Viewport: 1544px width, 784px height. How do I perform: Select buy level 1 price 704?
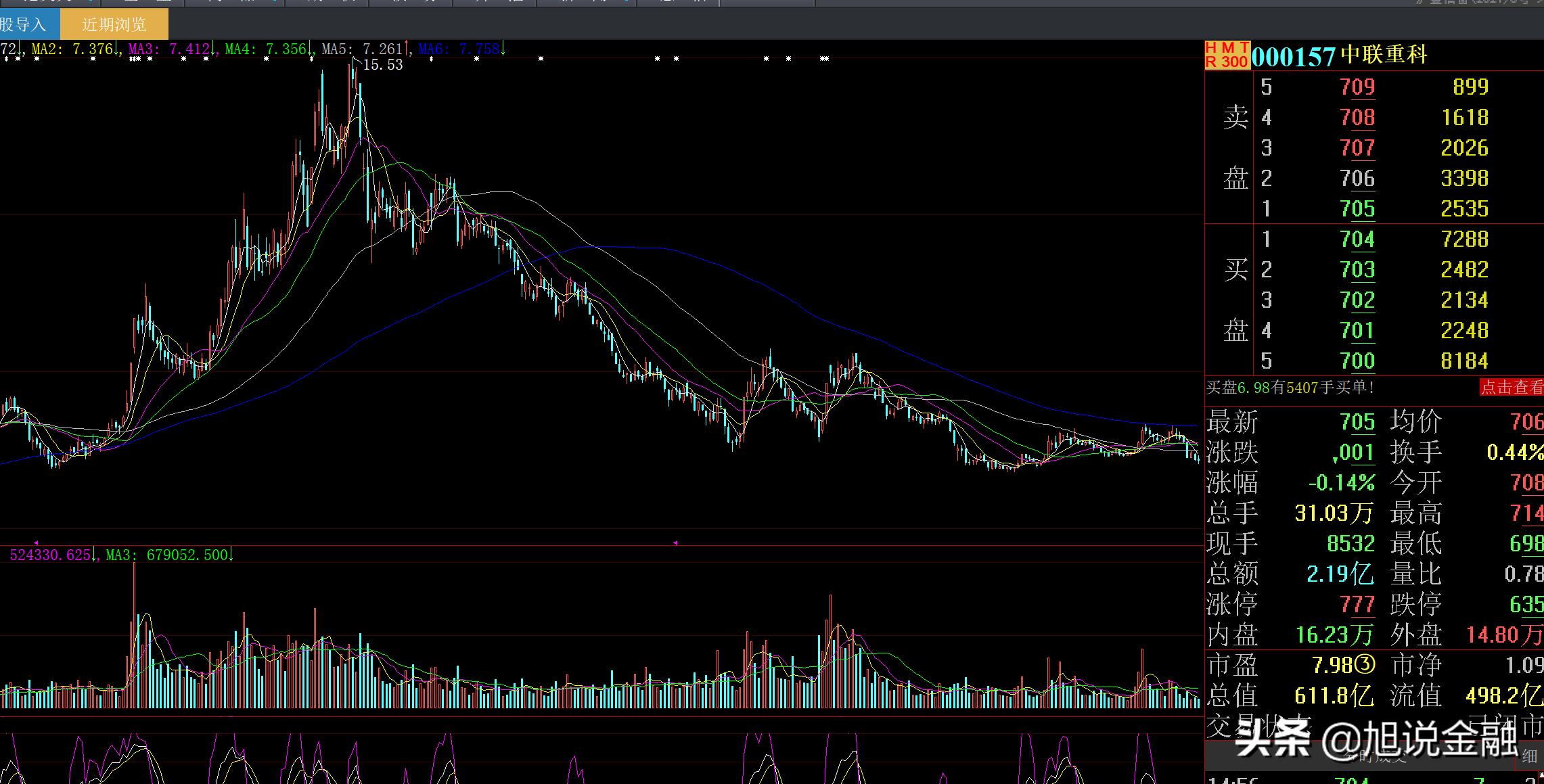coord(1357,239)
